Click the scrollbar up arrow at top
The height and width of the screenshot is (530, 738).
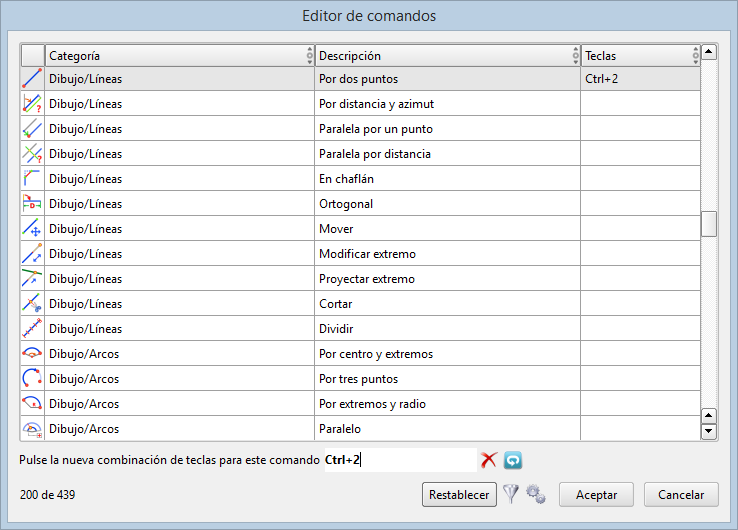[709, 51]
